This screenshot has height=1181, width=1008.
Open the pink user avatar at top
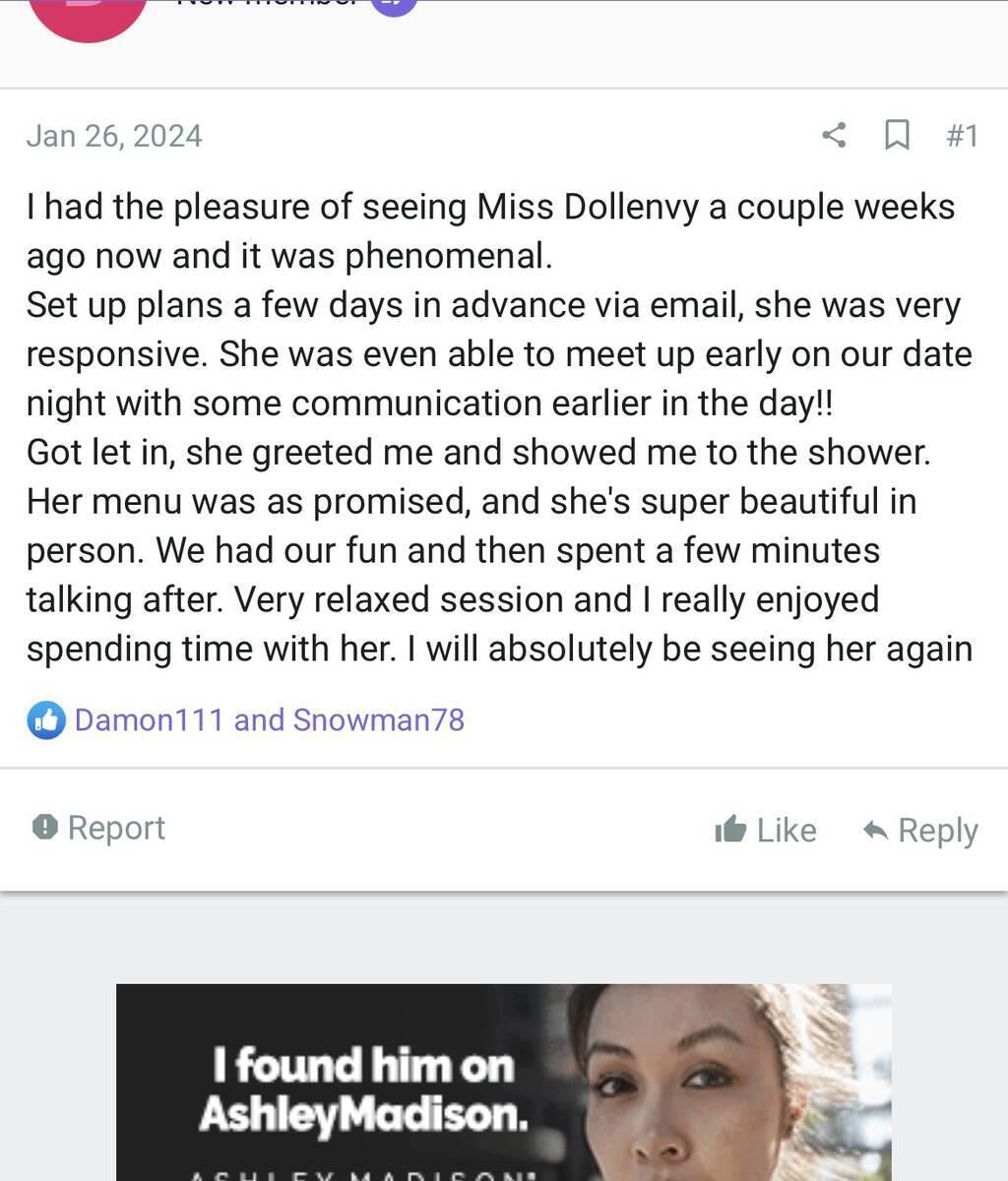tap(89, 15)
